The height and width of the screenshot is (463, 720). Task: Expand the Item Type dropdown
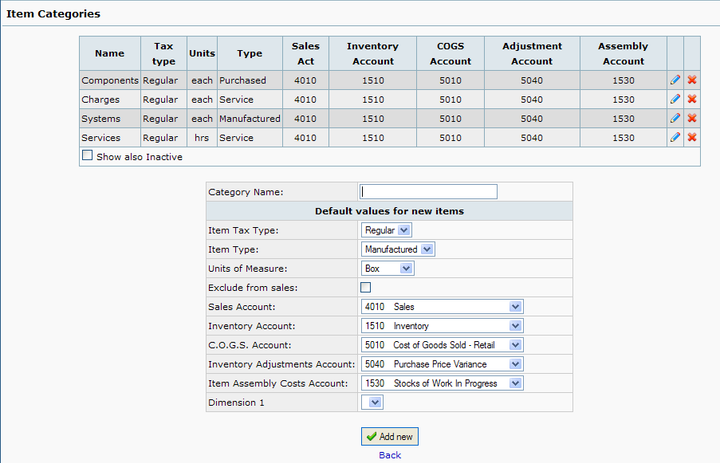[x=397, y=249]
